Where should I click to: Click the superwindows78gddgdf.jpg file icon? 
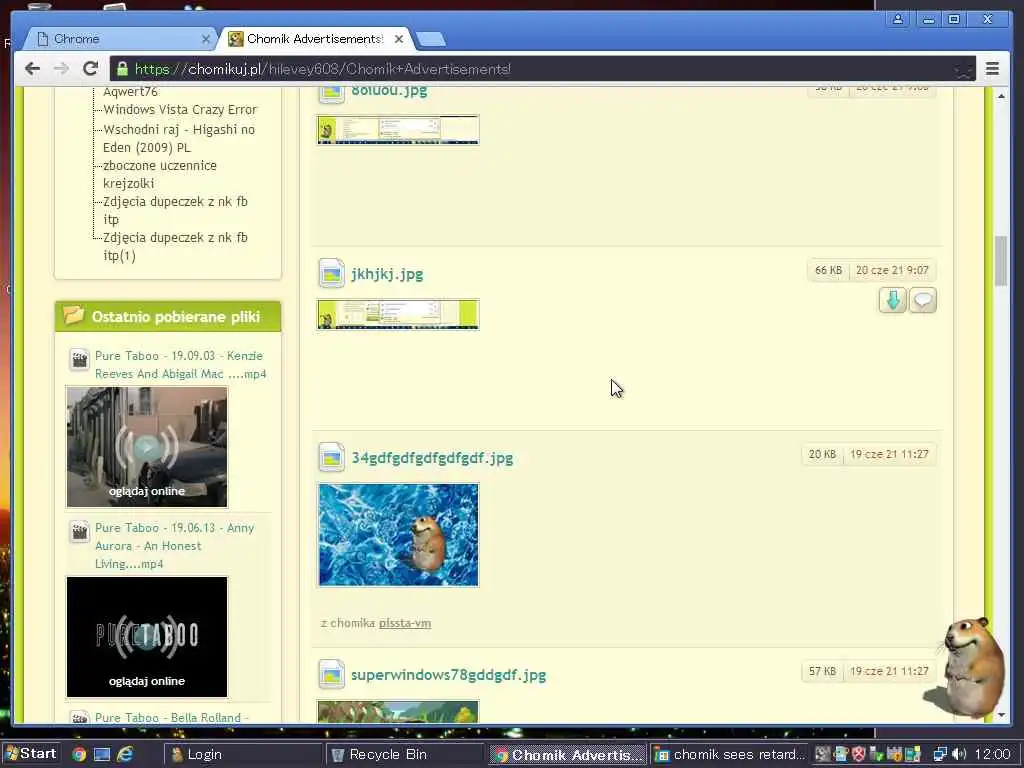point(331,675)
